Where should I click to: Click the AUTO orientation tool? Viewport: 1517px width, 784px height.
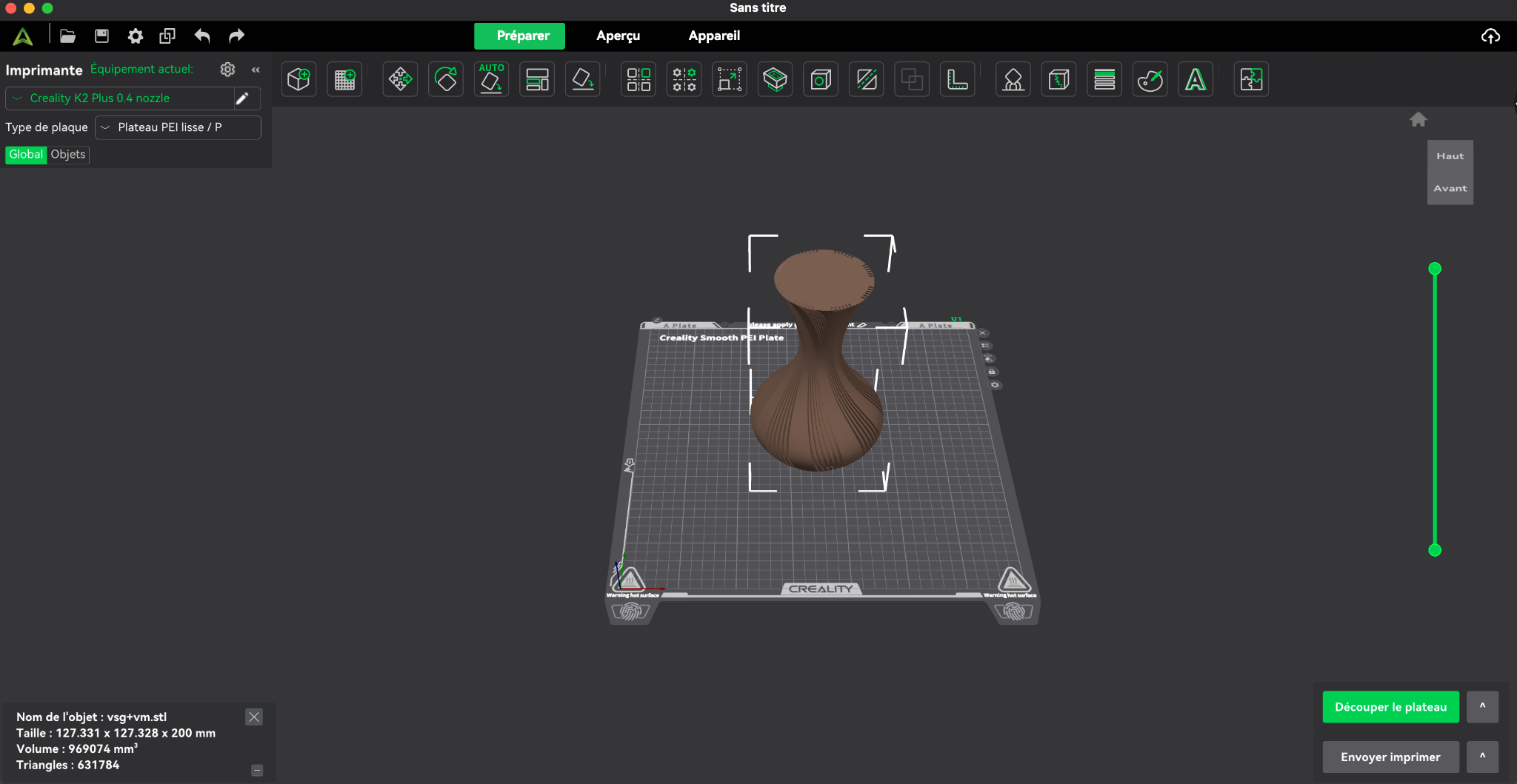491,79
